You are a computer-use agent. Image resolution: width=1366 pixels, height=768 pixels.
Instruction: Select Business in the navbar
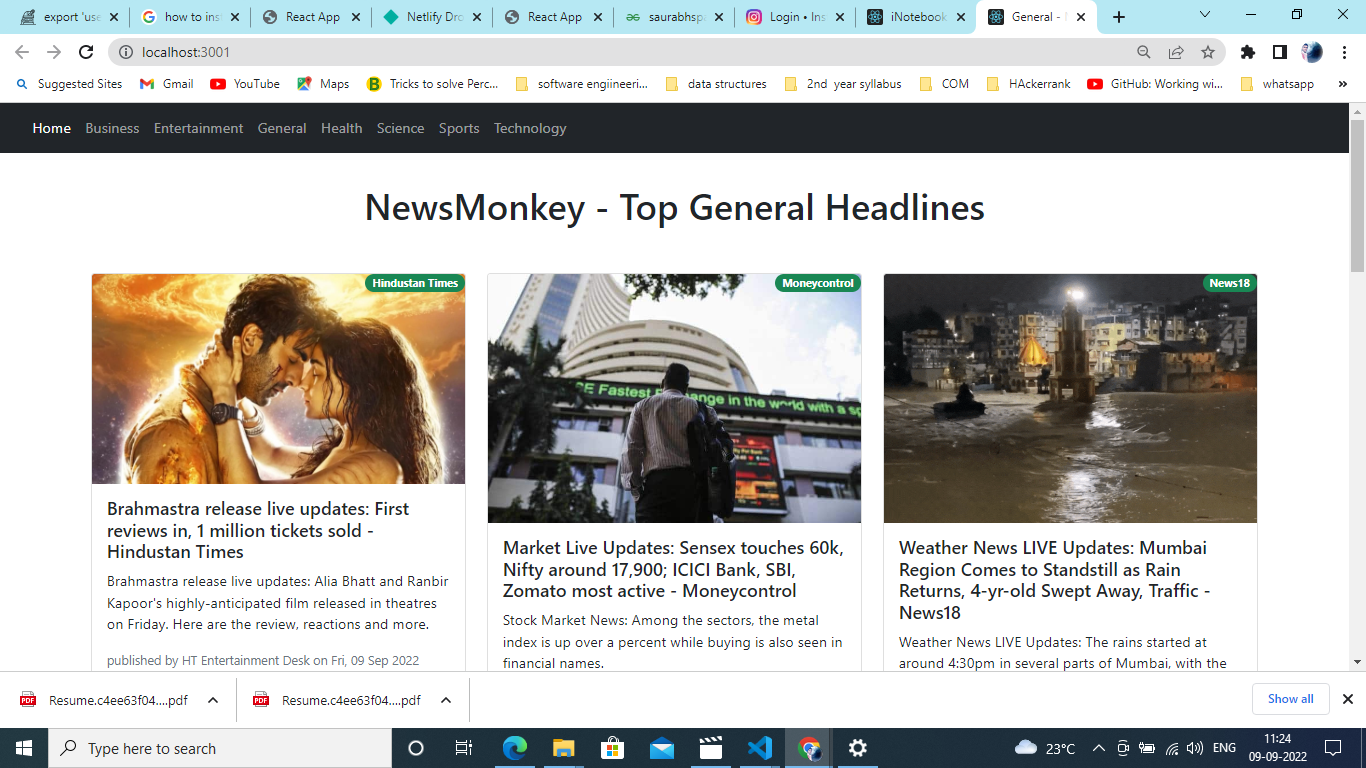coord(112,128)
